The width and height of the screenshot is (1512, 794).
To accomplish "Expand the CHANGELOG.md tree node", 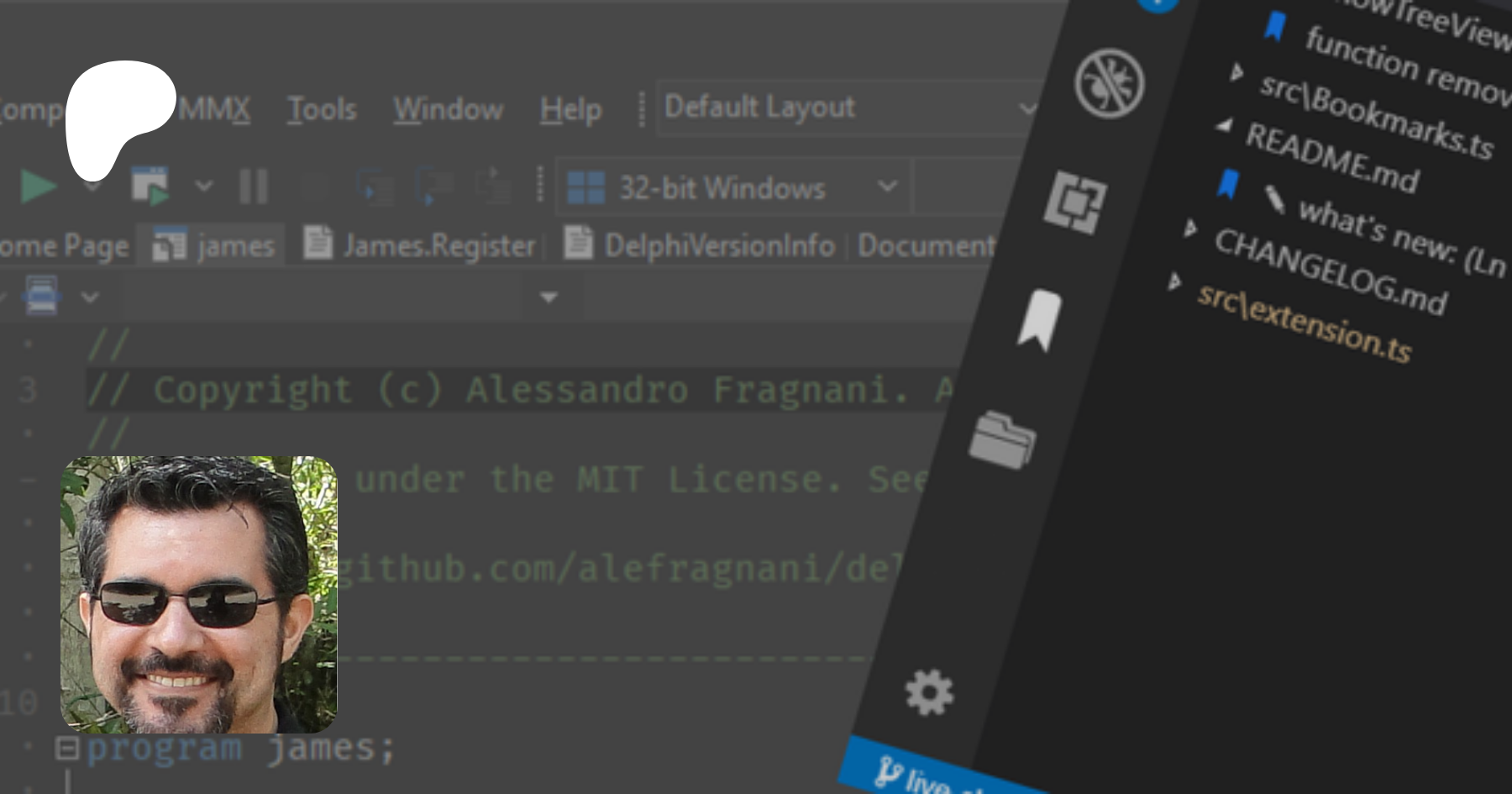I will pyautogui.click(x=1190, y=228).
